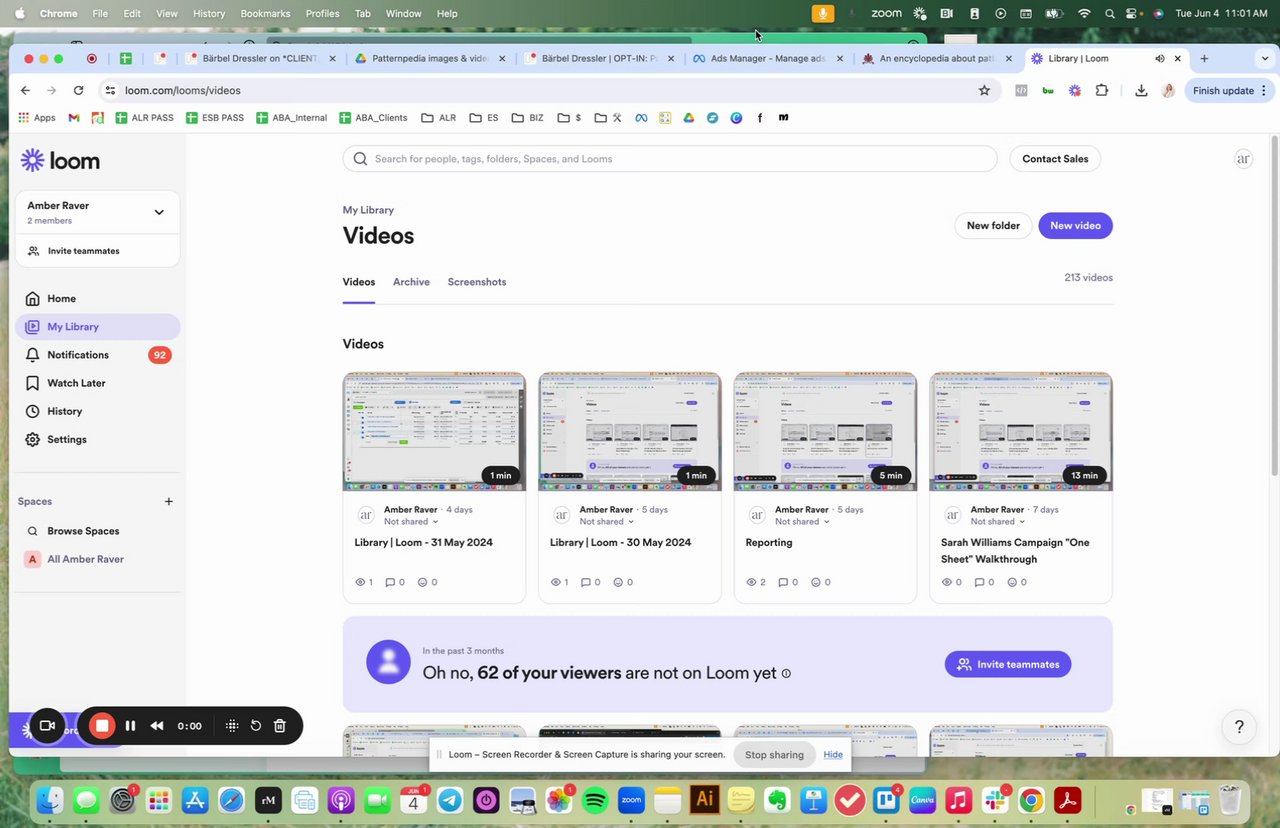Click Stop sharing in the sharing bar
The image size is (1280, 828).
(774, 755)
